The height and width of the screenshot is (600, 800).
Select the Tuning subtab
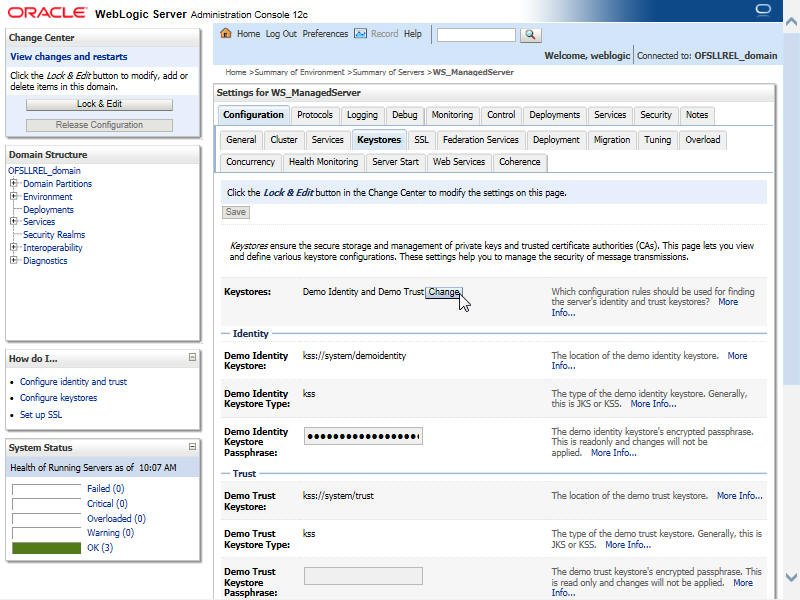(x=657, y=140)
